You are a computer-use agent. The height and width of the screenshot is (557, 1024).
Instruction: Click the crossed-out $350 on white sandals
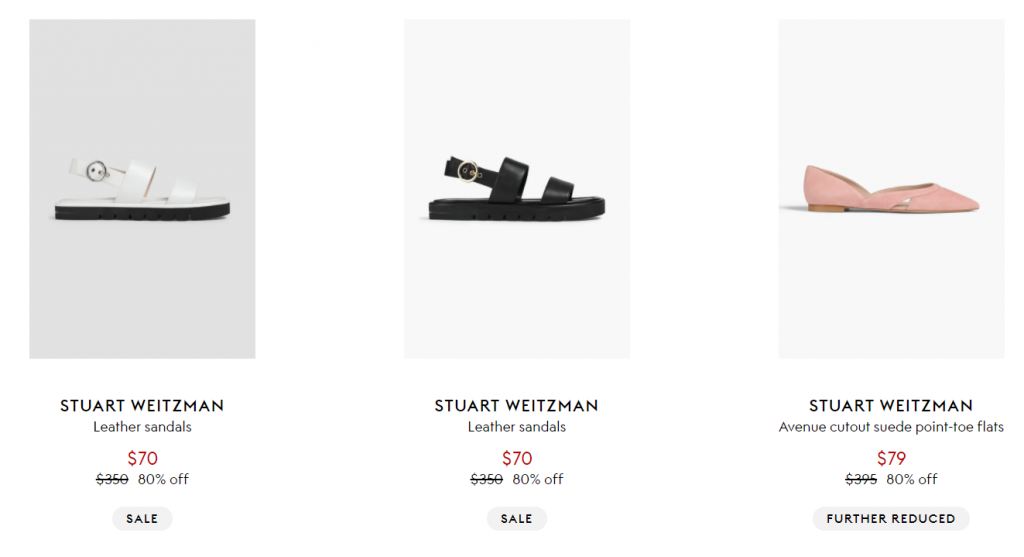point(112,479)
